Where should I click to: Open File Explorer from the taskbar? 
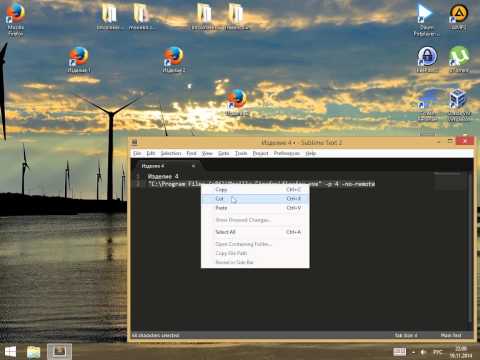(x=33, y=352)
